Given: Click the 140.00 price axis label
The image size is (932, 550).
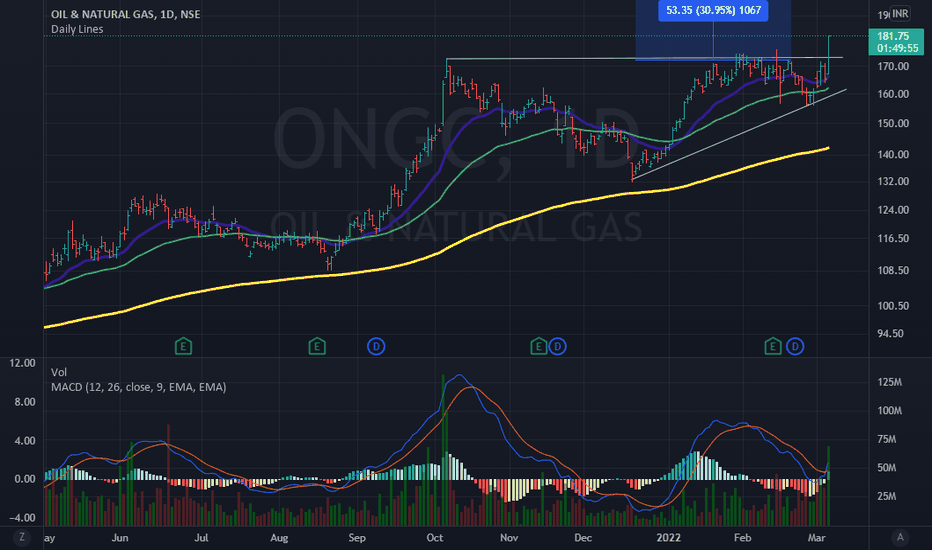Looking at the screenshot, I should tap(893, 154).
